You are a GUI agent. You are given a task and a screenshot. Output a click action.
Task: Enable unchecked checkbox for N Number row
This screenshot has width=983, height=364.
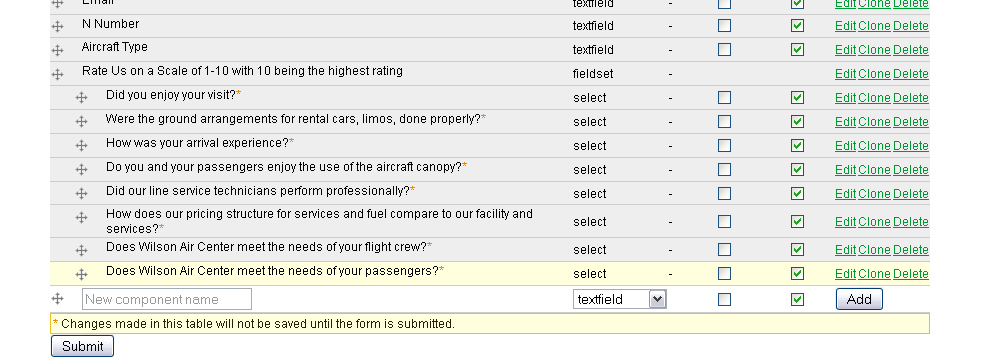(x=724, y=26)
